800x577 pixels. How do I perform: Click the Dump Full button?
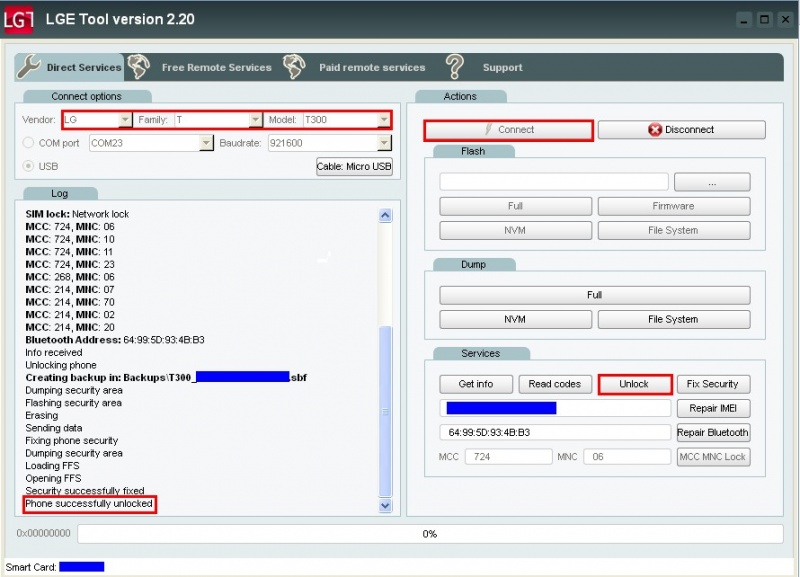[x=594, y=295]
